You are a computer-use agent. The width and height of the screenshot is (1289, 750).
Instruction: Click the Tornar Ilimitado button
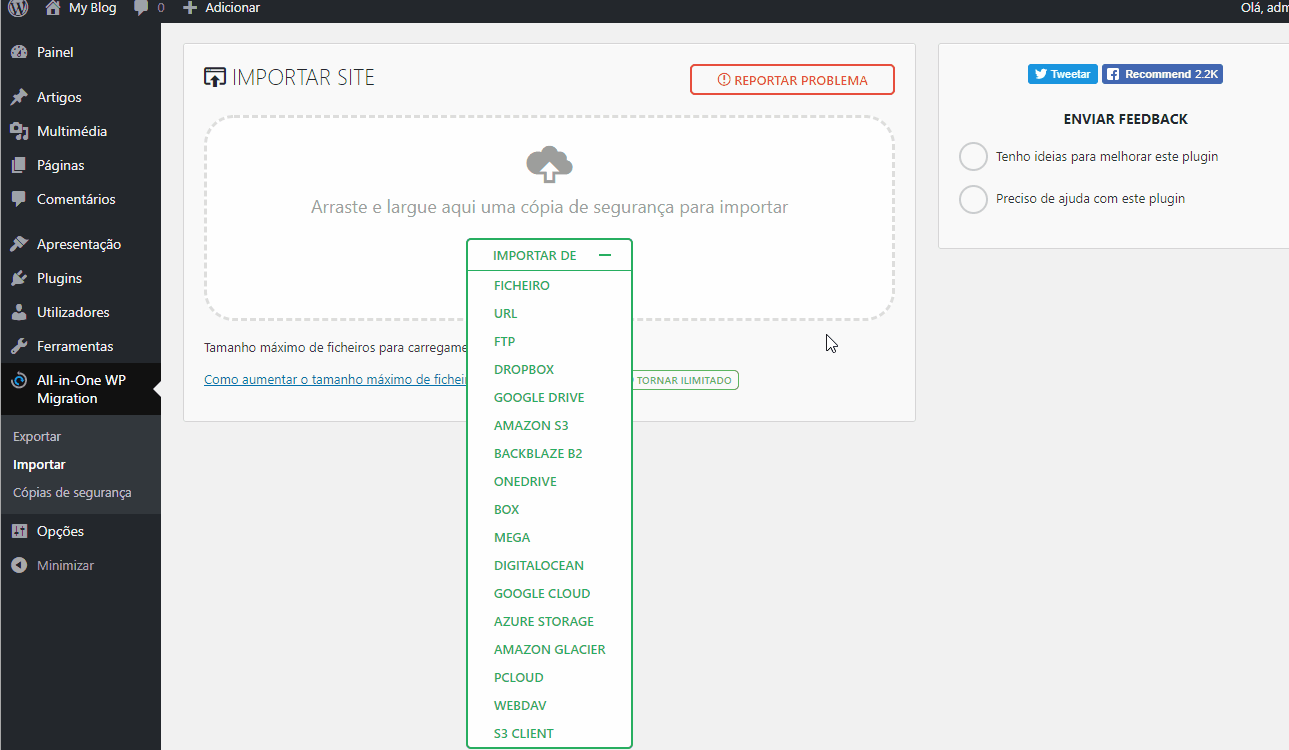[x=685, y=380]
